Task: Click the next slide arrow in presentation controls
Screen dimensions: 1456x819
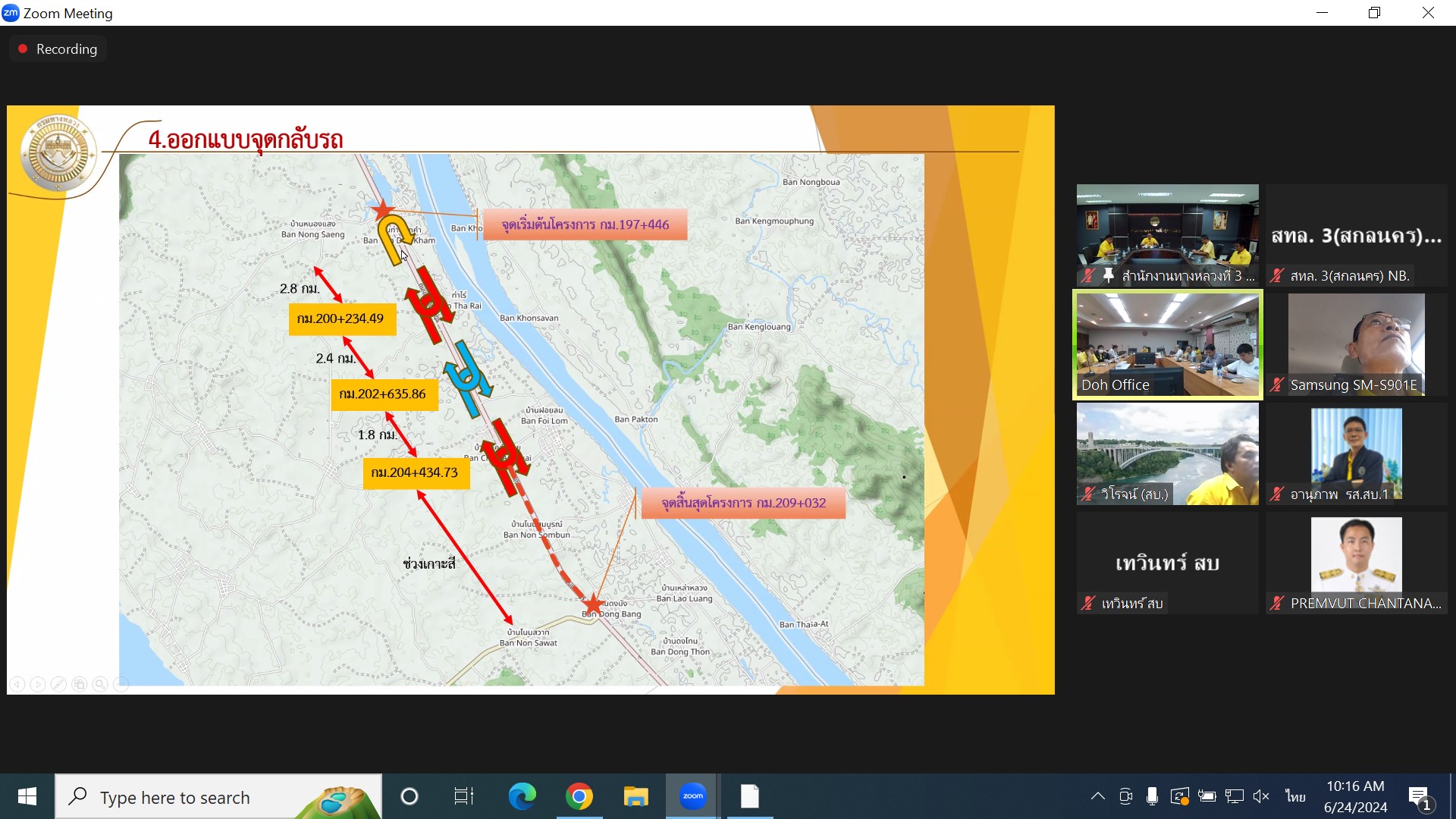Action: [x=37, y=684]
